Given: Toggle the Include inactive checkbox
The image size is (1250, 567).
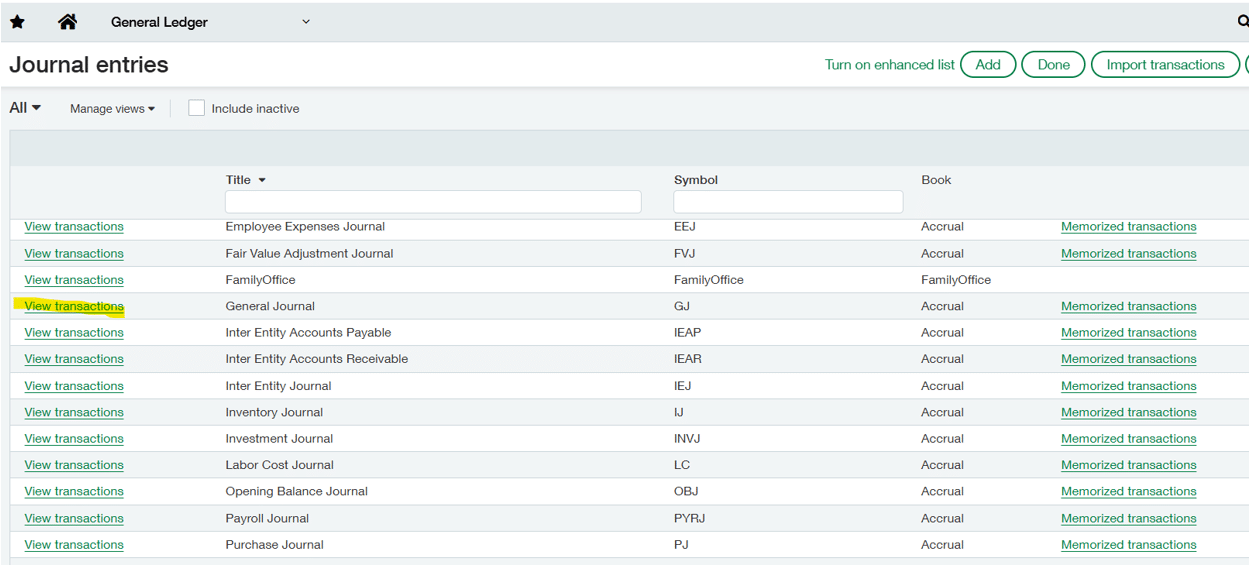Looking at the screenshot, I should click(197, 108).
